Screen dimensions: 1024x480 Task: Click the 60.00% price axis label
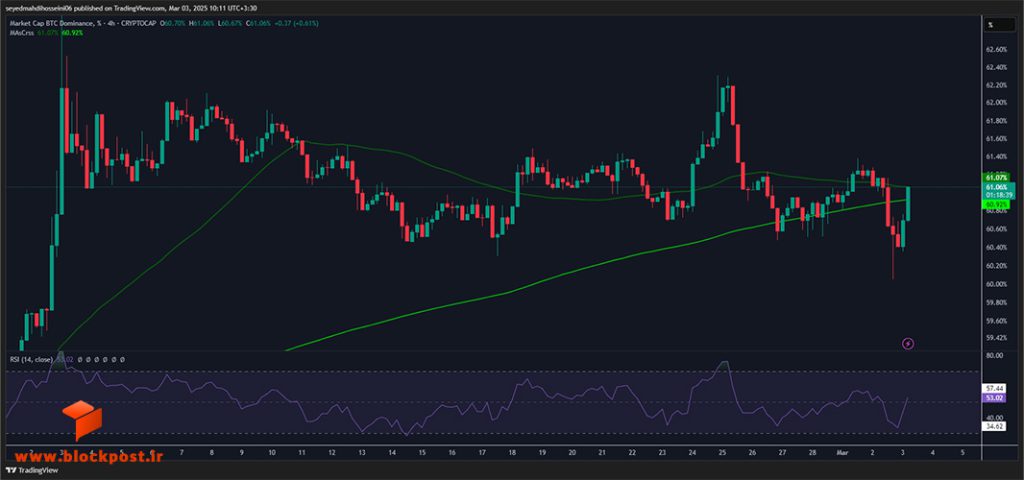point(996,284)
